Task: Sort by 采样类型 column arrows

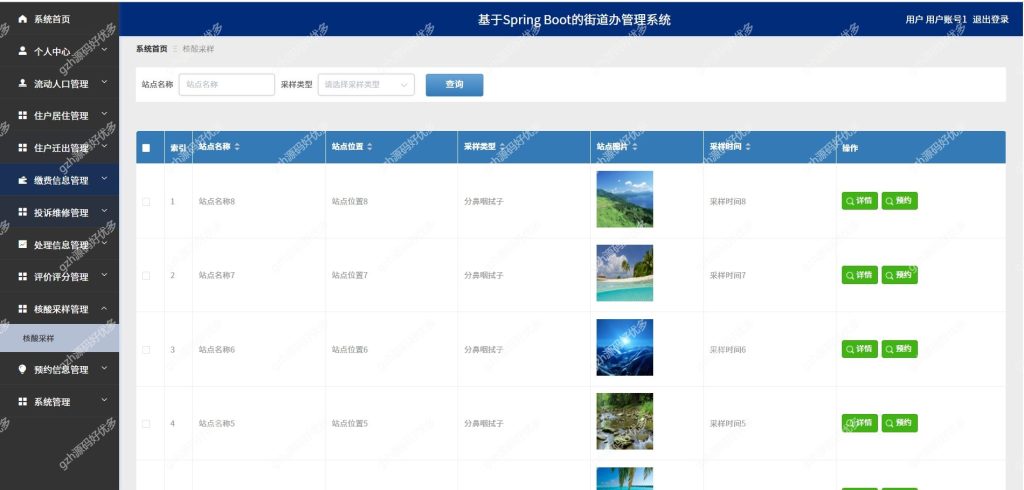Action: click(502, 147)
